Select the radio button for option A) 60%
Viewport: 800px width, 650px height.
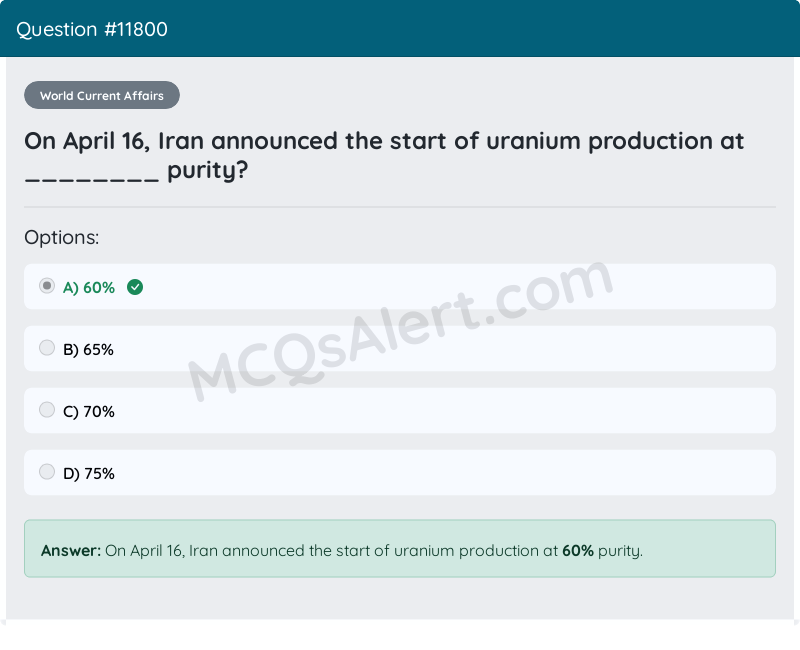[x=46, y=285]
